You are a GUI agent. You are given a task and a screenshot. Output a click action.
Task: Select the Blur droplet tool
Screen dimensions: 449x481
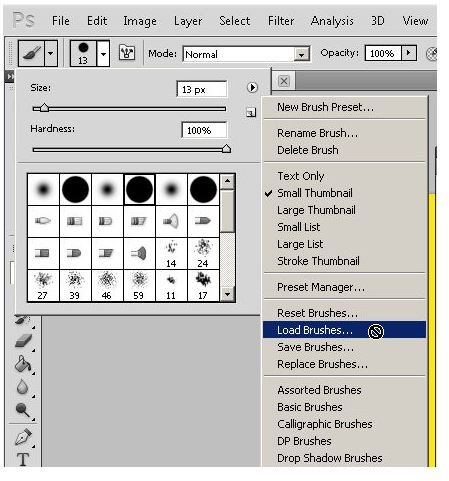pos(22,387)
